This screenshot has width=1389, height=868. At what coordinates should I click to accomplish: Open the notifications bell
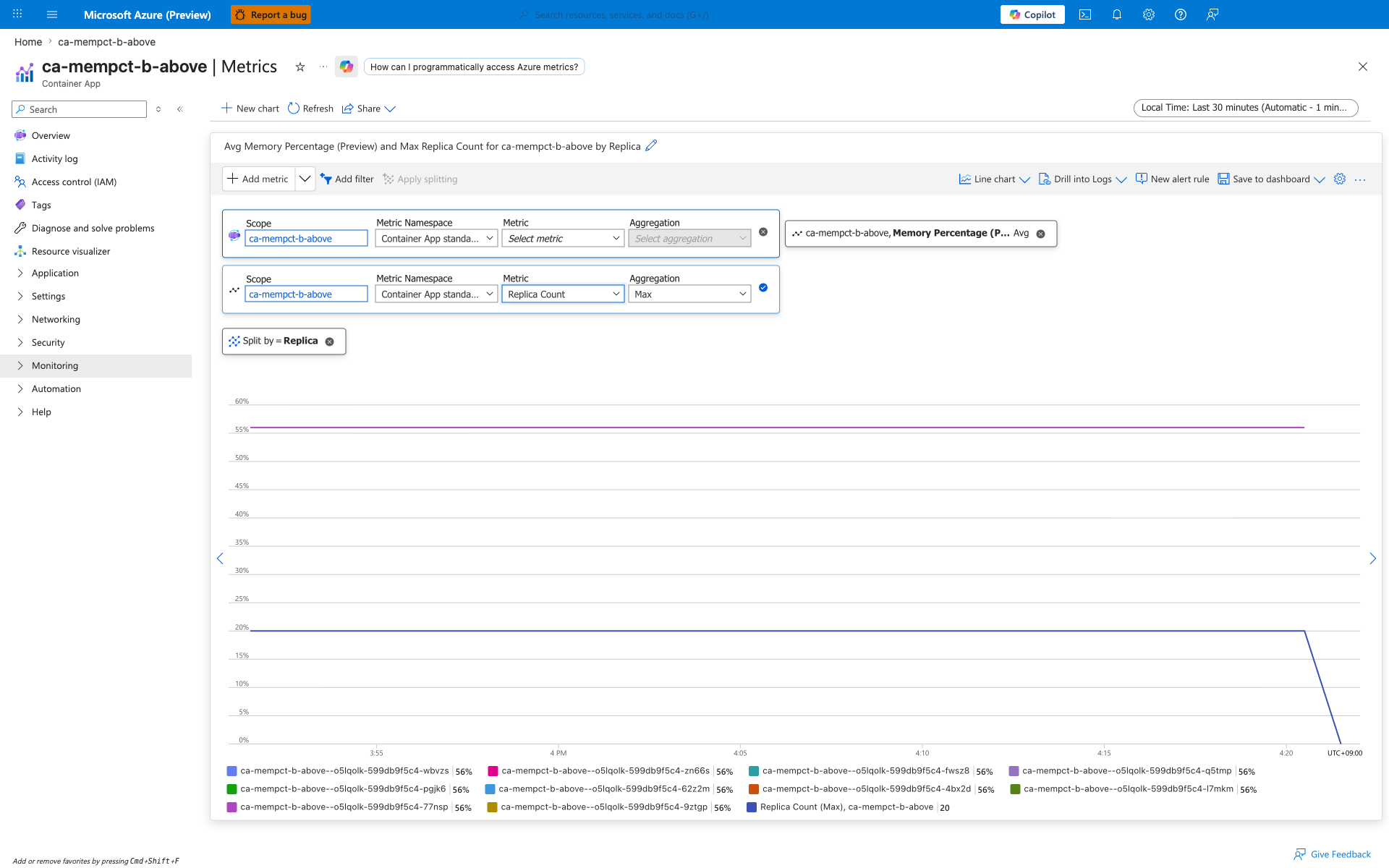(1117, 14)
